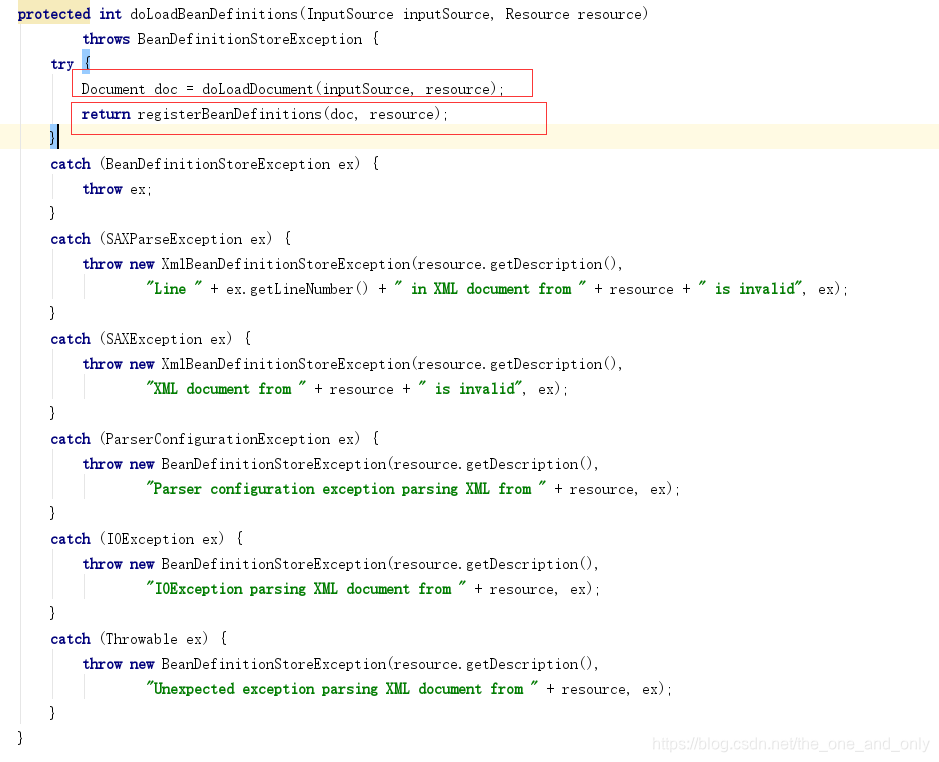Click "IOException parsing XML document from " string
939x762 pixels.
tap(306, 589)
